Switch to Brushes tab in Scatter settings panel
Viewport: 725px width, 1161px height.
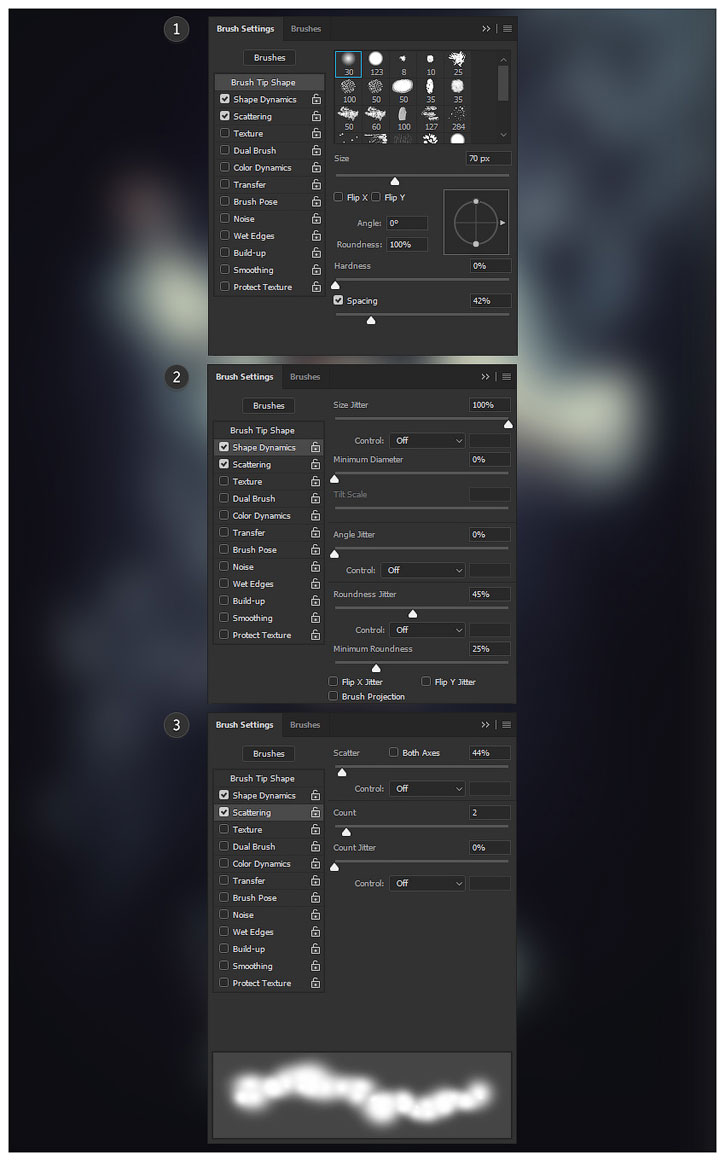click(305, 725)
